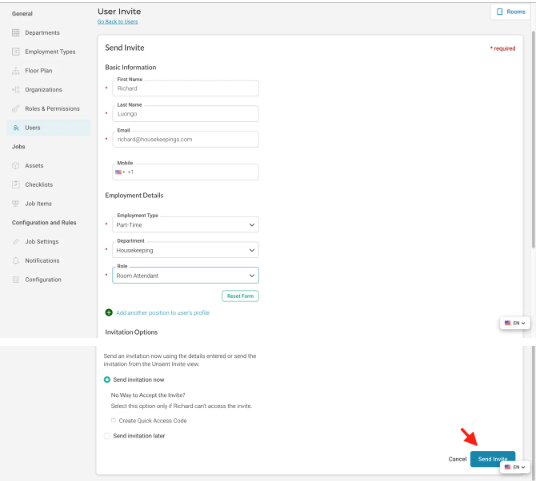Click the Roles & Permissions key icon
538x481 pixels.
tap(15, 109)
